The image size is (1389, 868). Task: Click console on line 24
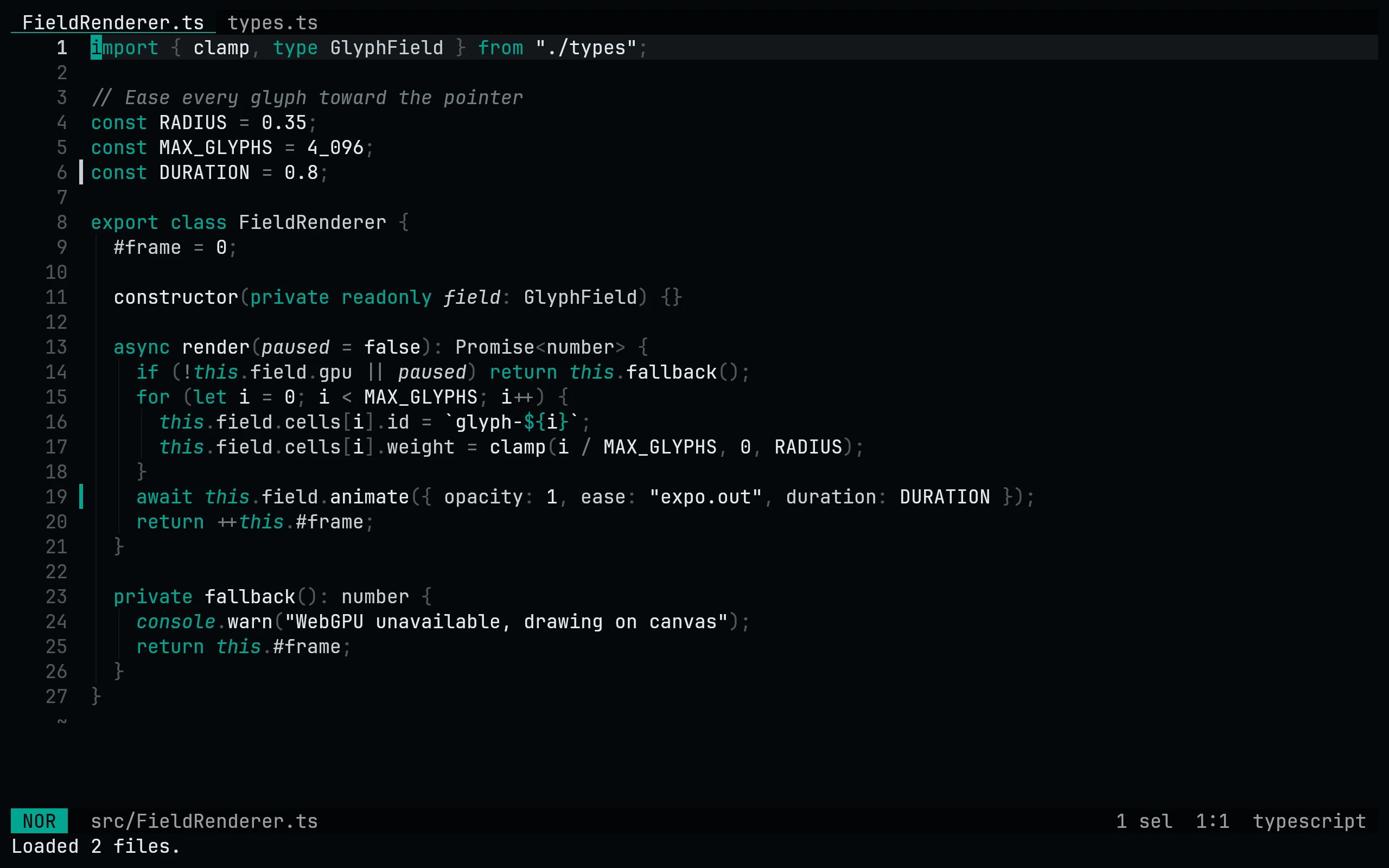[x=176, y=622]
